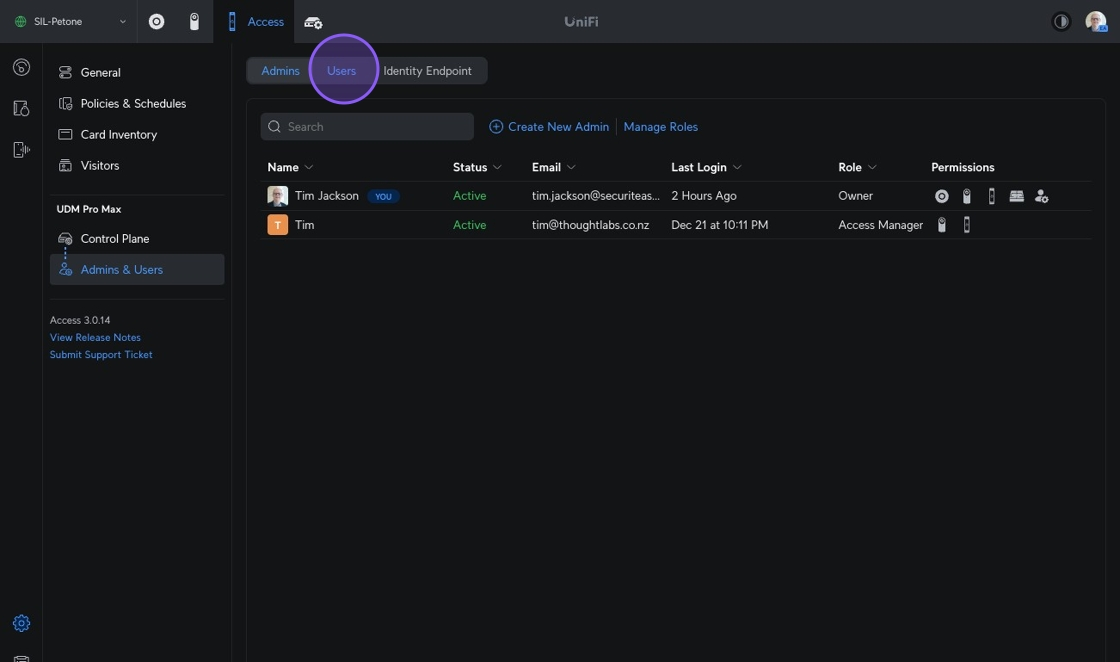Open the settings gear in left rail
1120x662 pixels.
point(21,623)
